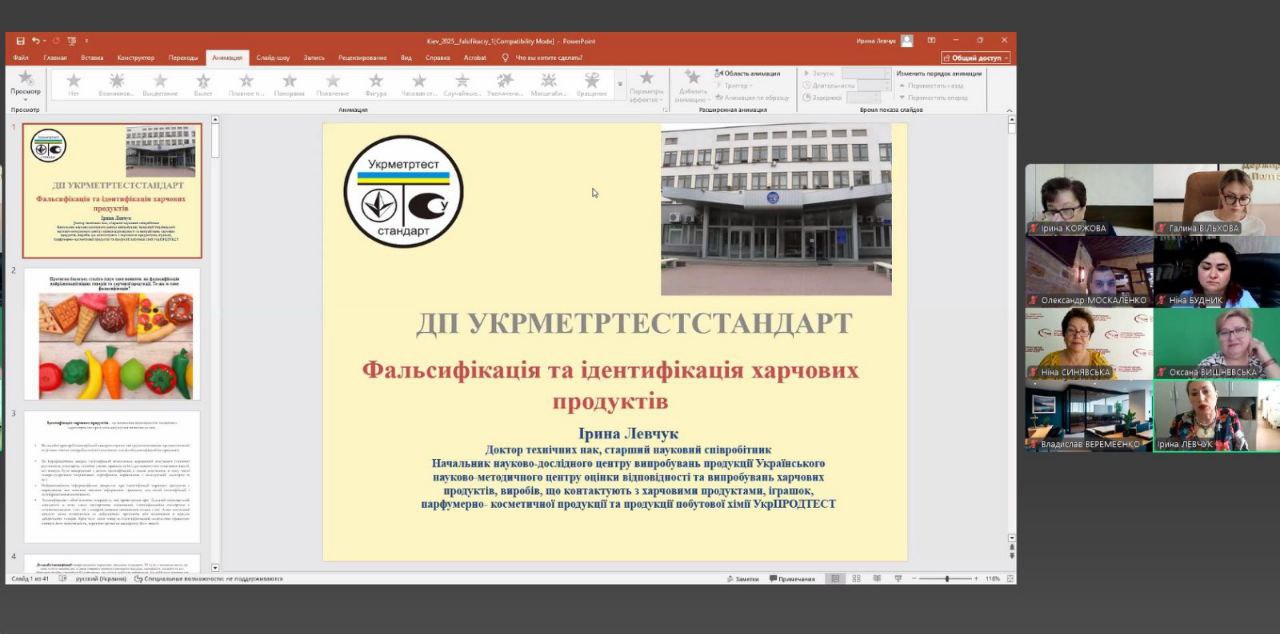Image resolution: width=1280 pixels, height=634 pixels.
Task: Select the 'Фигура' shape animation effect
Action: pyautogui.click(x=375, y=85)
